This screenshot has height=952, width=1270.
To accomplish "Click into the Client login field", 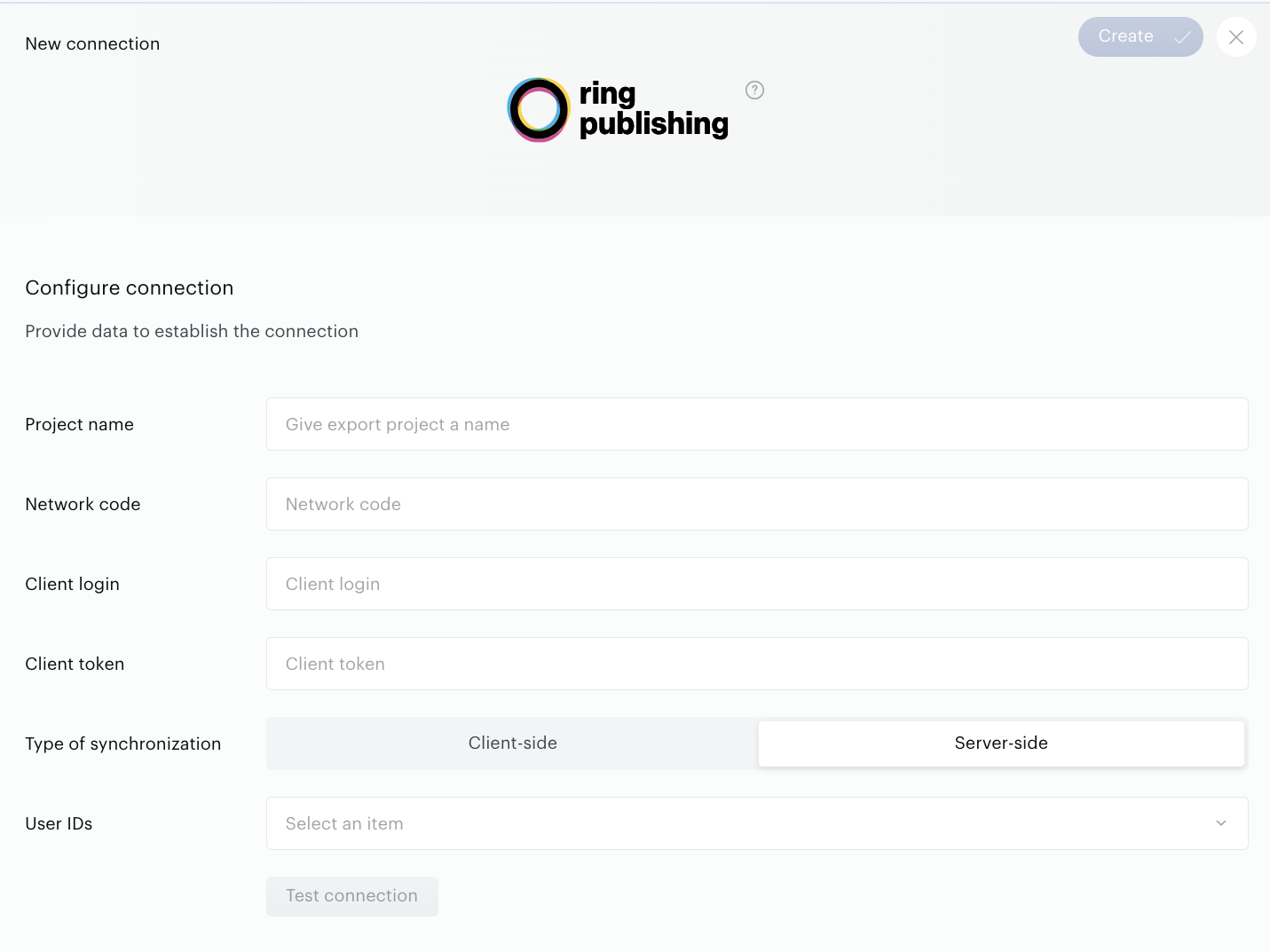I will pyautogui.click(x=757, y=584).
